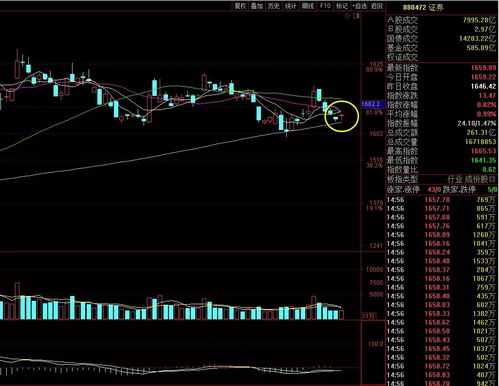
Task: Add to watchlist with +自选
Action: click(x=359, y=6)
